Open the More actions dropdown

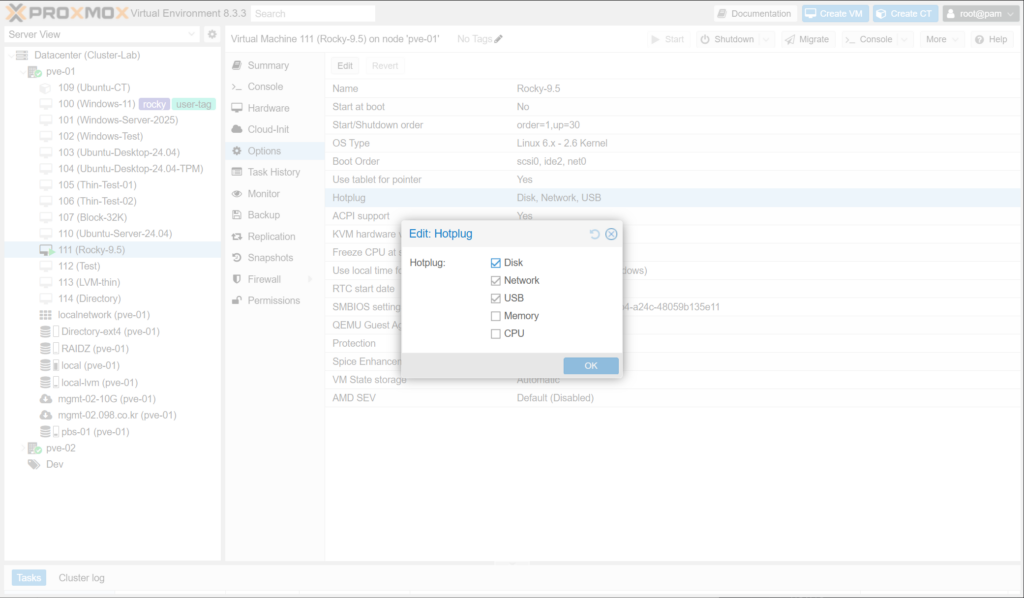coord(942,39)
